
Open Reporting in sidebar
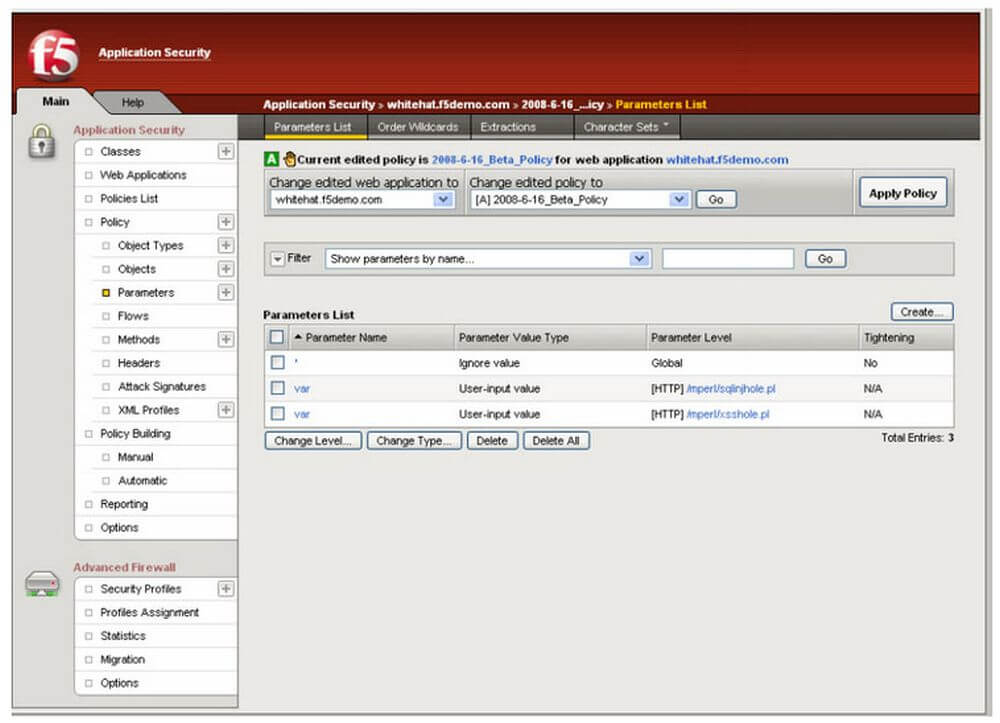(x=124, y=504)
